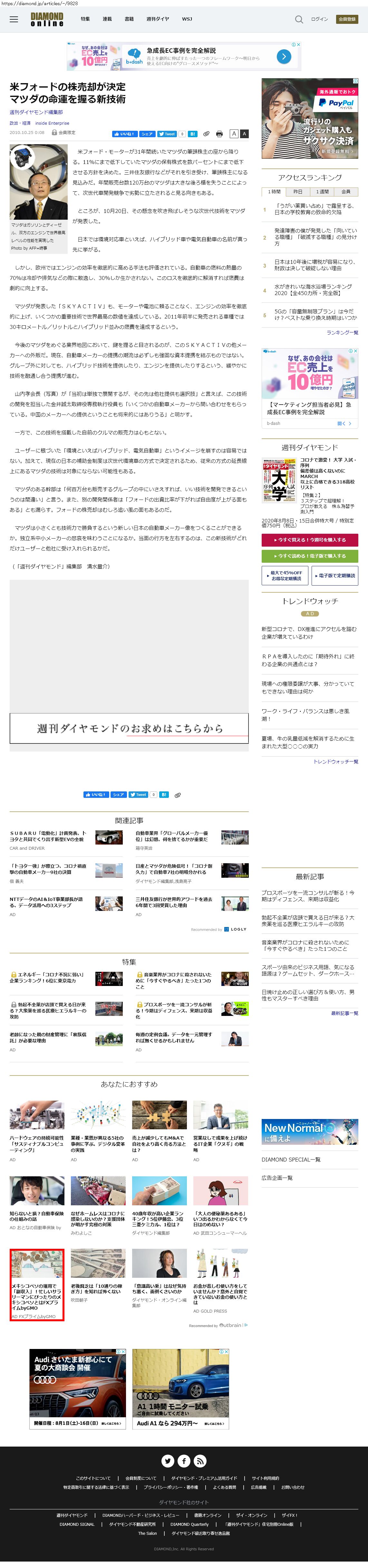Open footer link 書籍オンライン
The image size is (368, 1568).
(x=208, y=1515)
